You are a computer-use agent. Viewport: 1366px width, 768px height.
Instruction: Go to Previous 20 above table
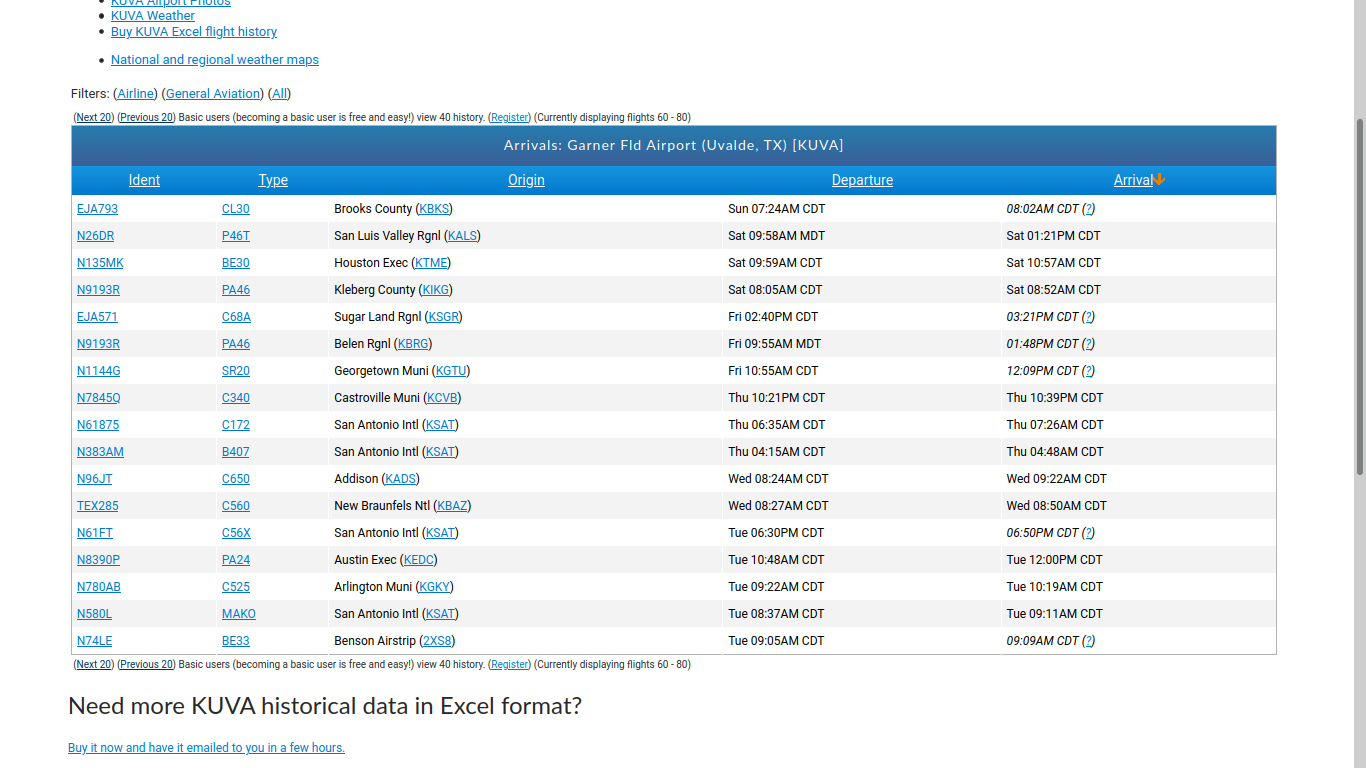tap(147, 118)
